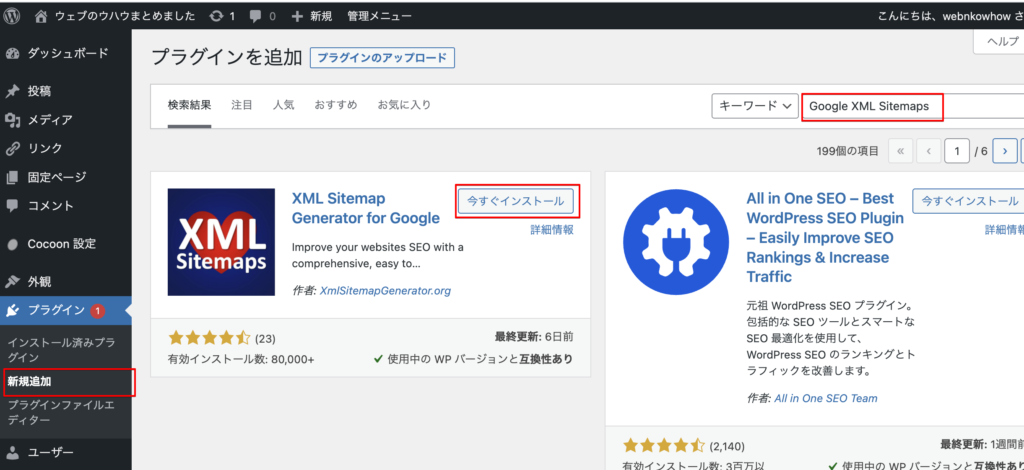Open インストール済みプラグイン submenu item
The width and height of the screenshot is (1024, 470).
click(61, 349)
